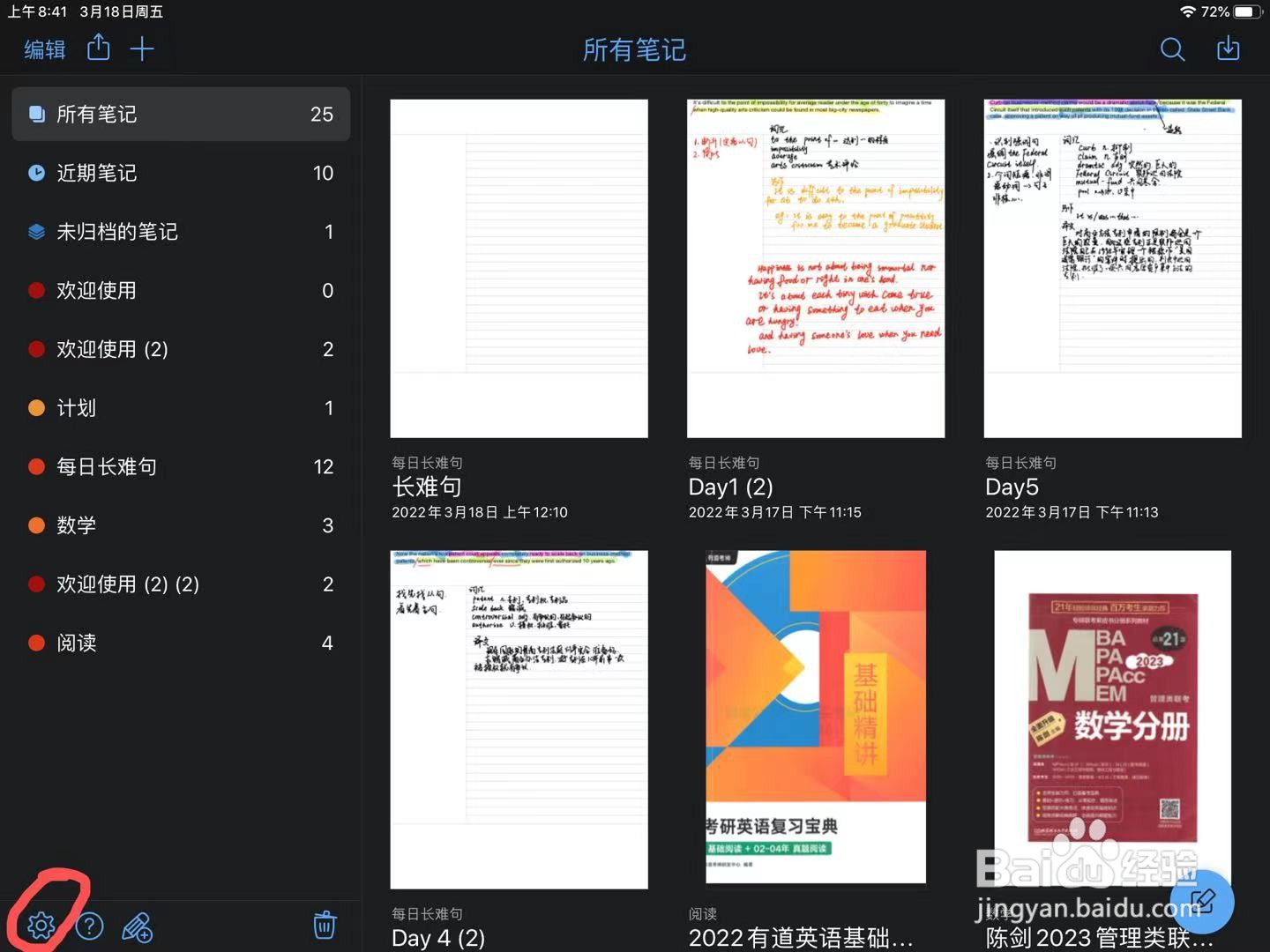The image size is (1270, 952).
Task: Tap the 所有笔记 page title
Action: [635, 50]
